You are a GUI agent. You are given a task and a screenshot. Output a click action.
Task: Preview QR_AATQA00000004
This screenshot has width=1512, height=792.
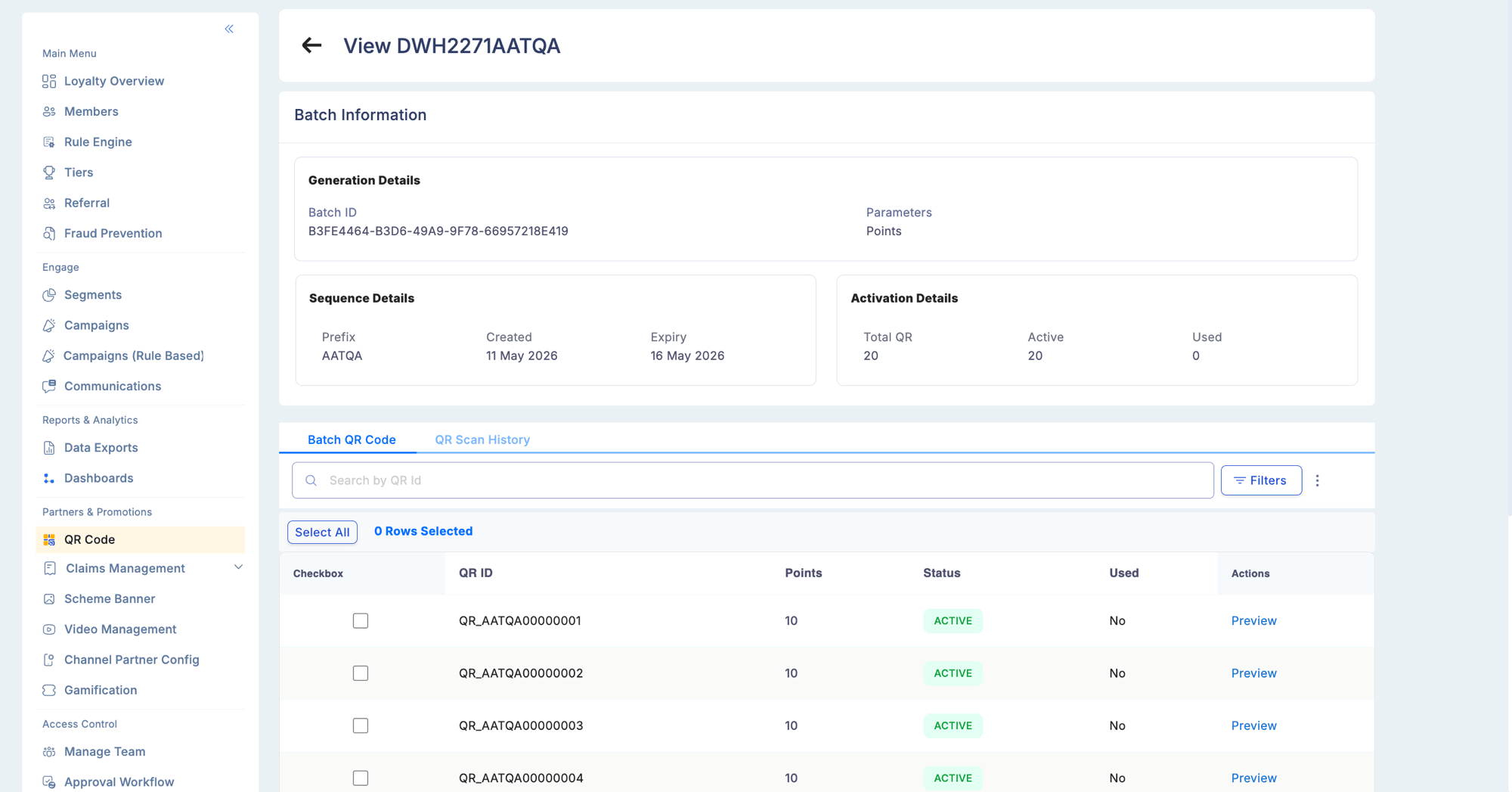point(1253,778)
